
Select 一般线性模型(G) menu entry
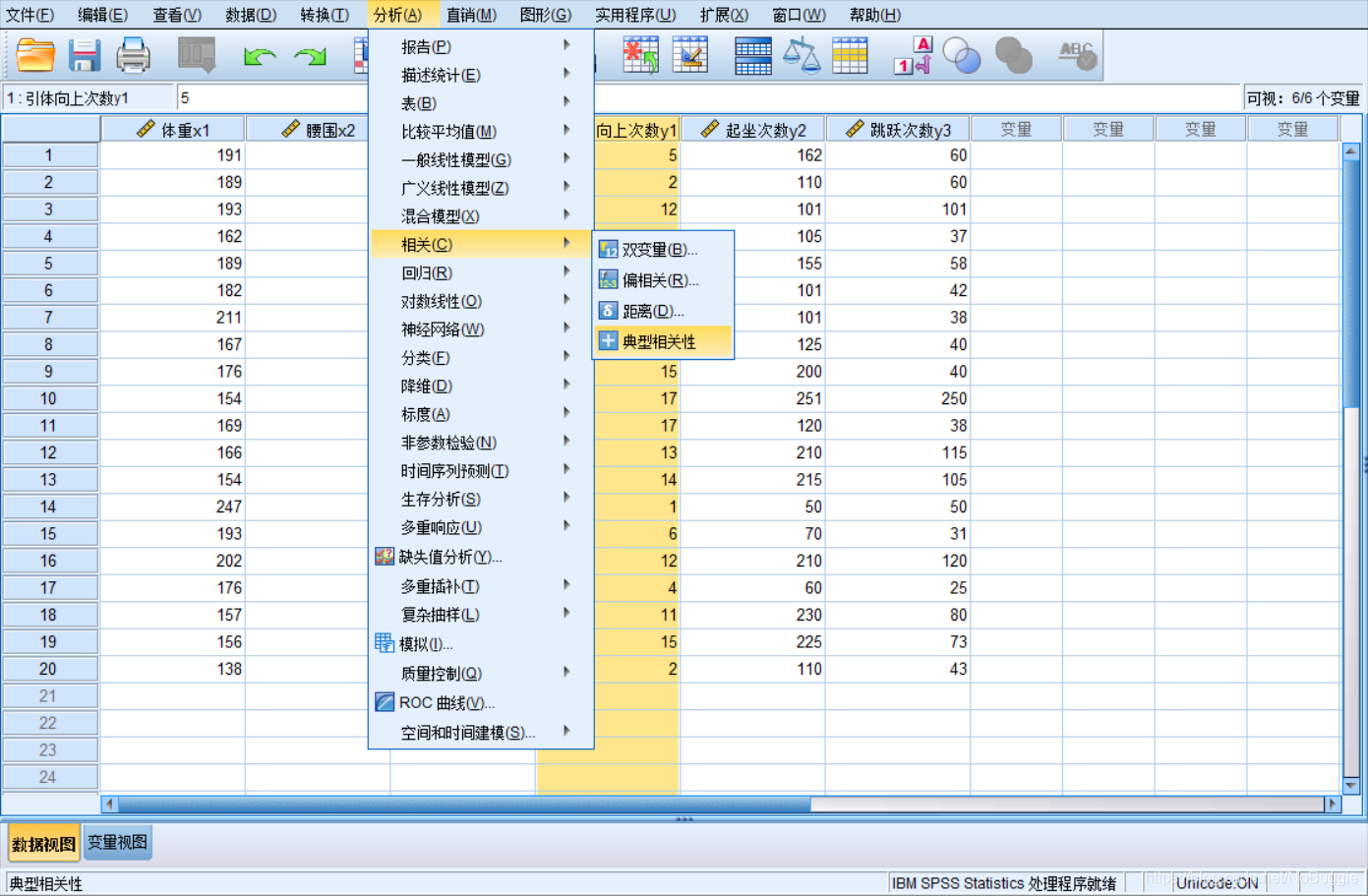tap(482, 159)
